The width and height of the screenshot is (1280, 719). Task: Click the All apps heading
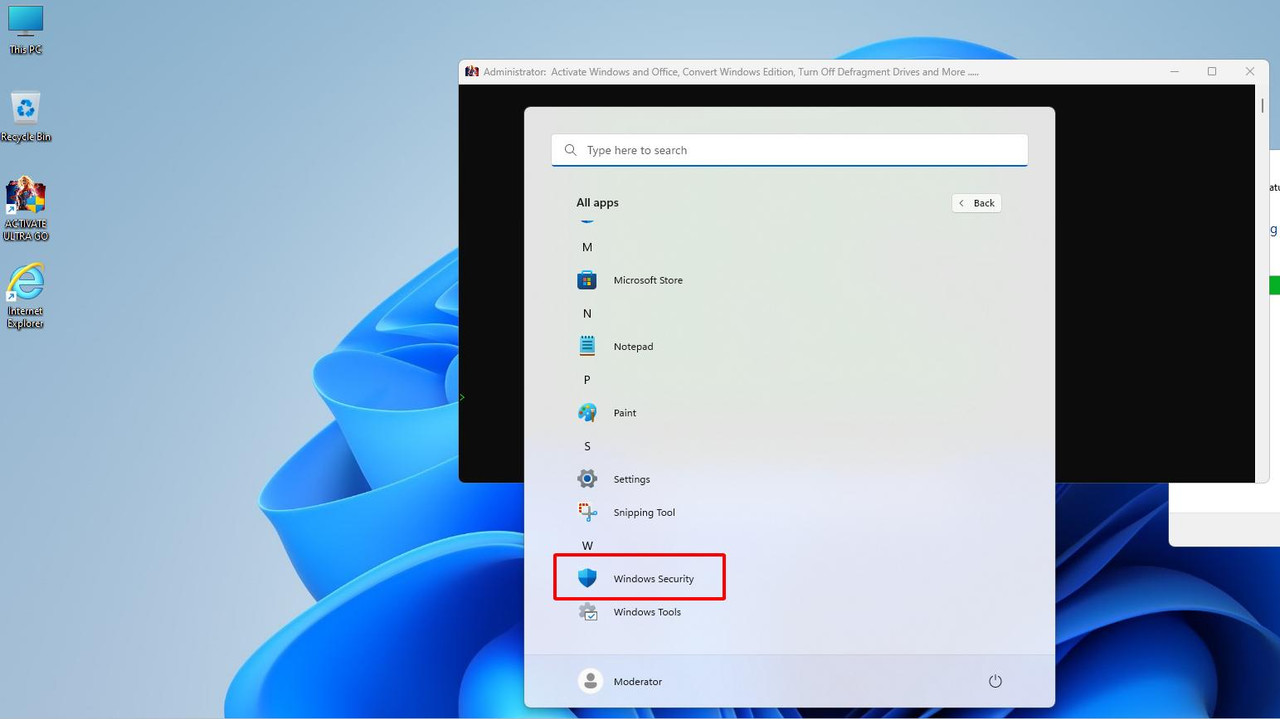[x=597, y=203]
